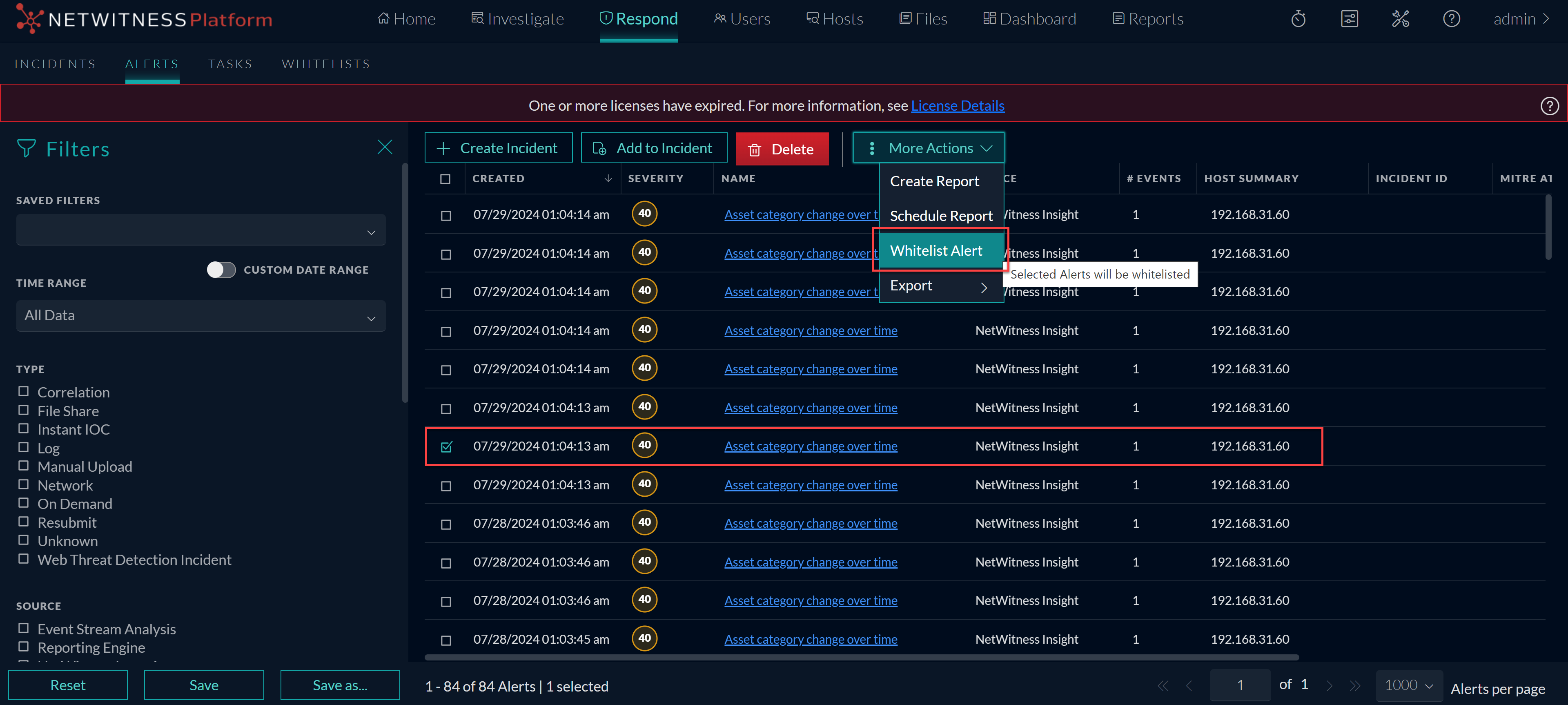Open the Files main menu
1568x705 pixels.
pos(923,19)
